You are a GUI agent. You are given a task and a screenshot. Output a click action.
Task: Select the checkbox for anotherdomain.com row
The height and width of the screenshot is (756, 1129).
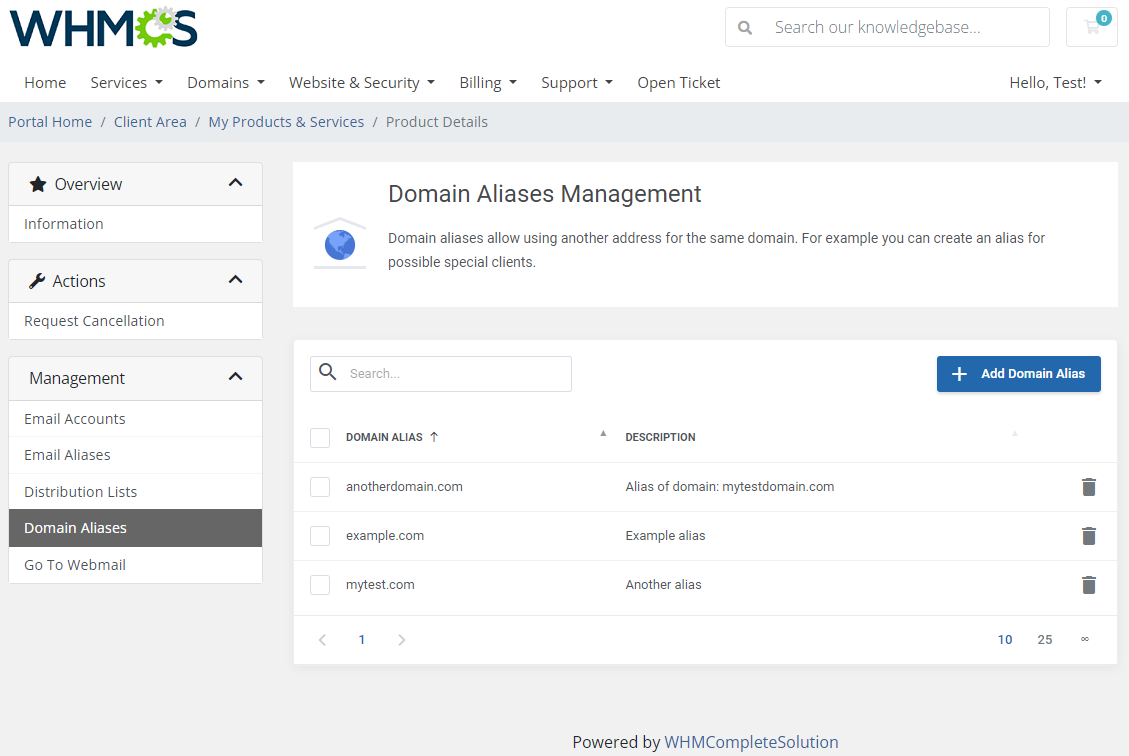point(319,486)
